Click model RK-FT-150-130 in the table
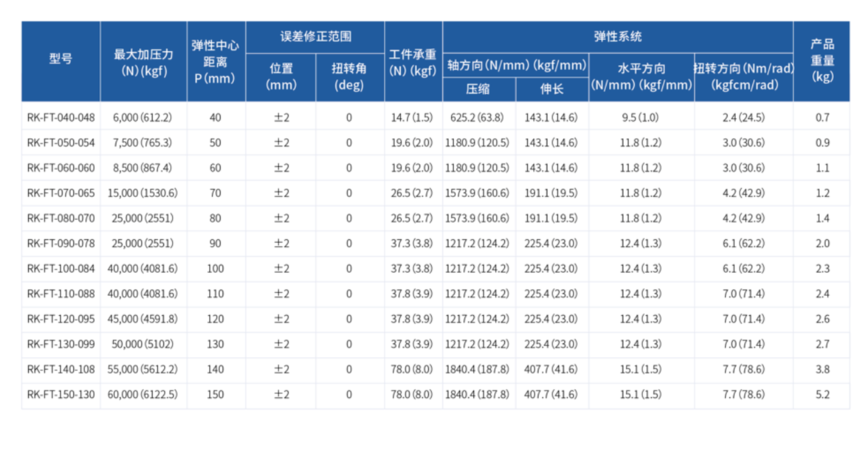The height and width of the screenshot is (459, 860). click(x=61, y=394)
